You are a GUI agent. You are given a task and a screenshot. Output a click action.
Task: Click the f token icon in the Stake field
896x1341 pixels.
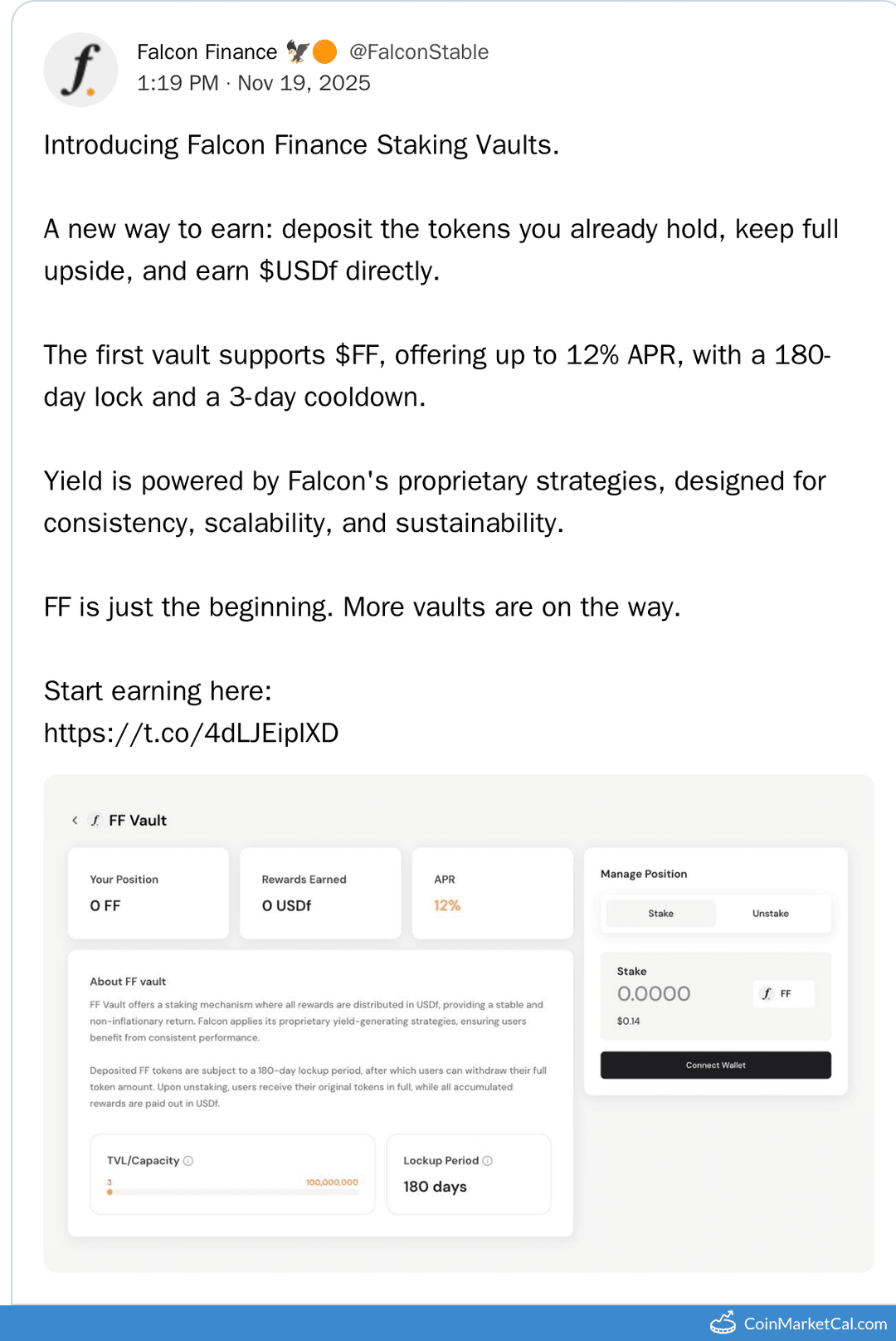pyautogui.click(x=767, y=993)
